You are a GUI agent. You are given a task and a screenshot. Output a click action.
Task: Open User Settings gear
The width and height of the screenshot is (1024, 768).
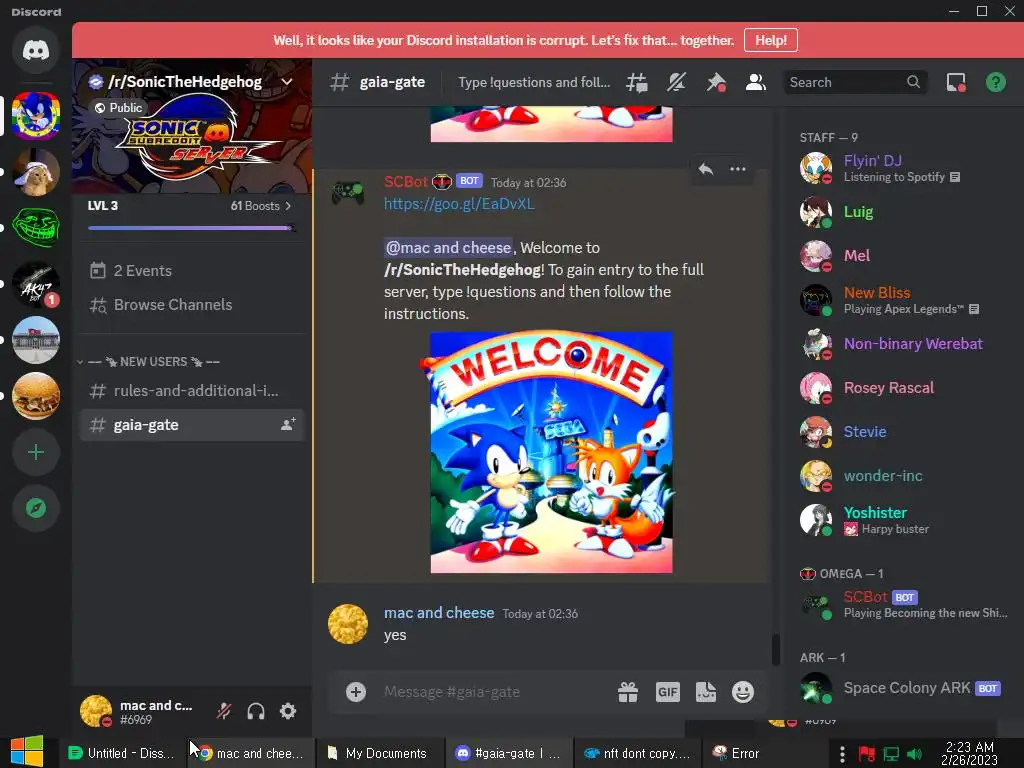[288, 711]
